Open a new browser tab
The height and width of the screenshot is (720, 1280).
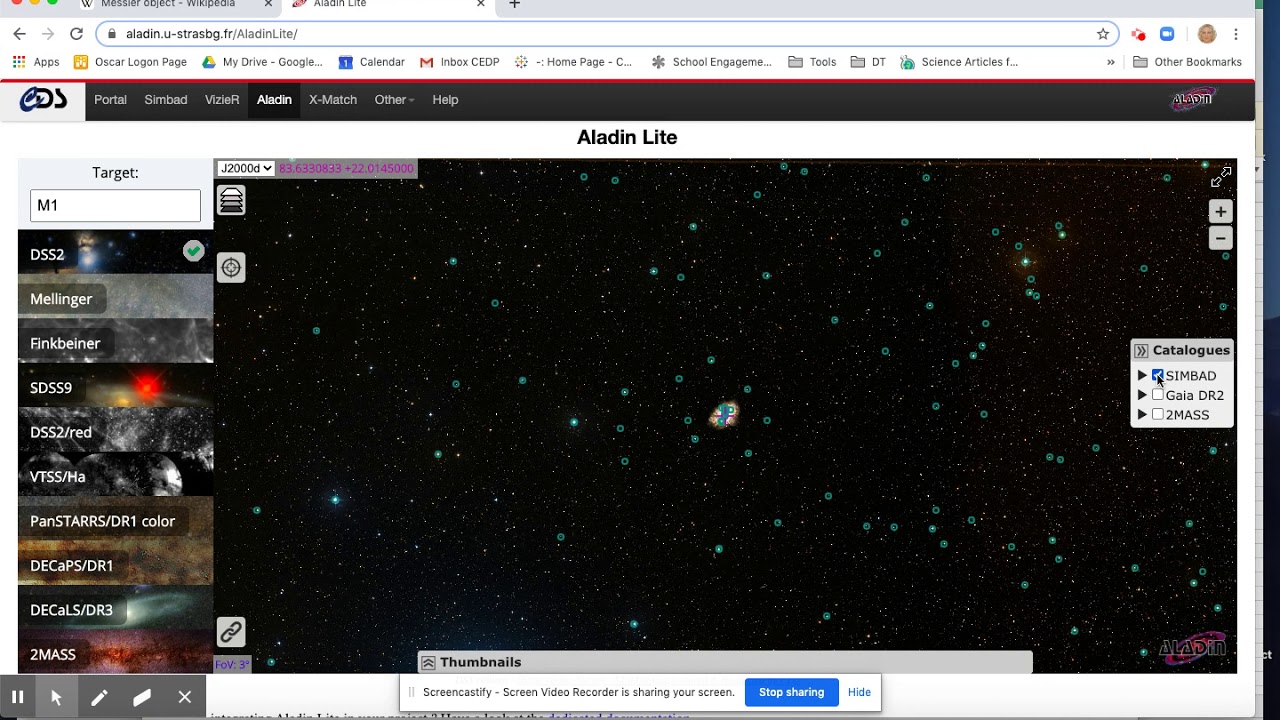point(514,5)
